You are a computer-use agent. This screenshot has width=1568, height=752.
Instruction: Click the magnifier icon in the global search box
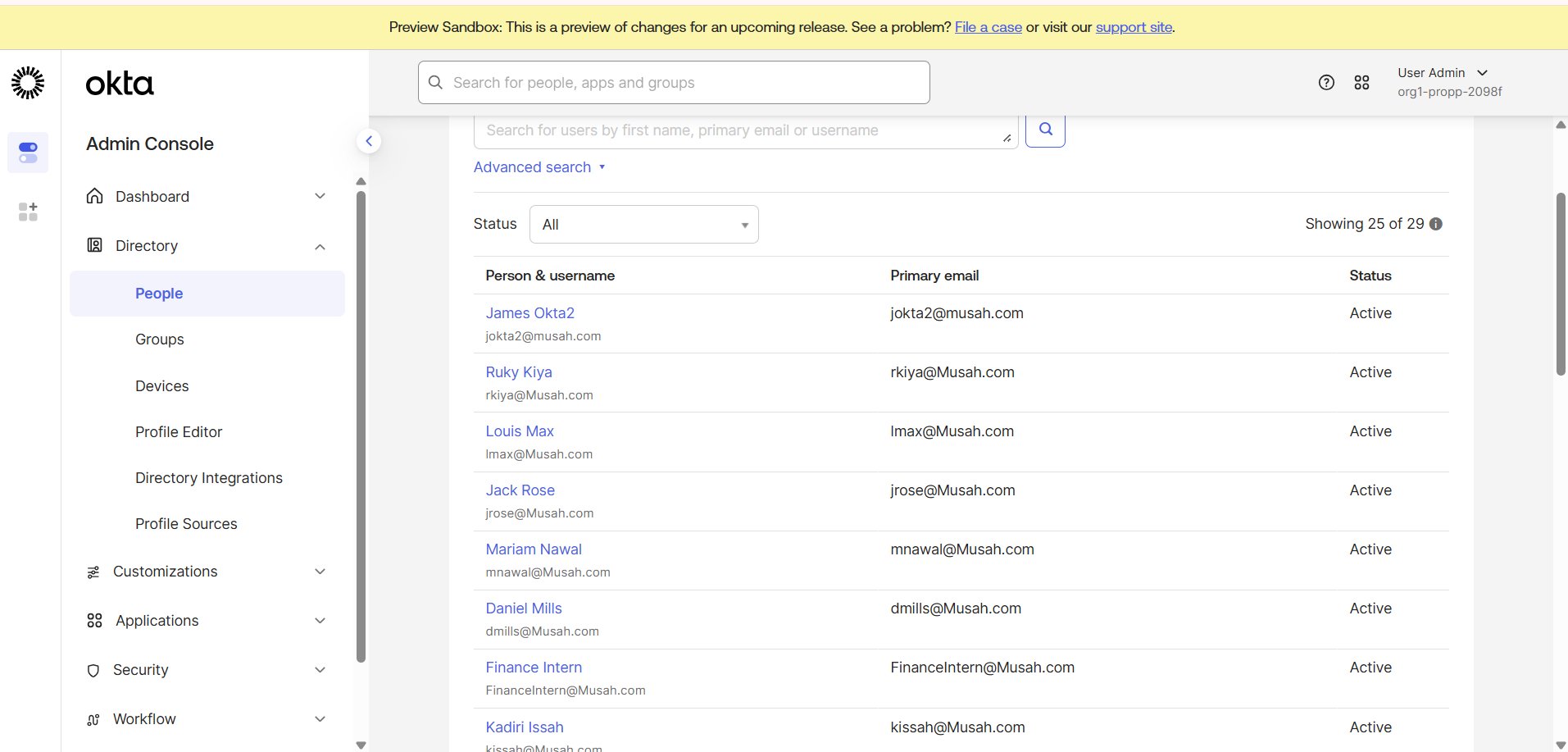tap(436, 83)
